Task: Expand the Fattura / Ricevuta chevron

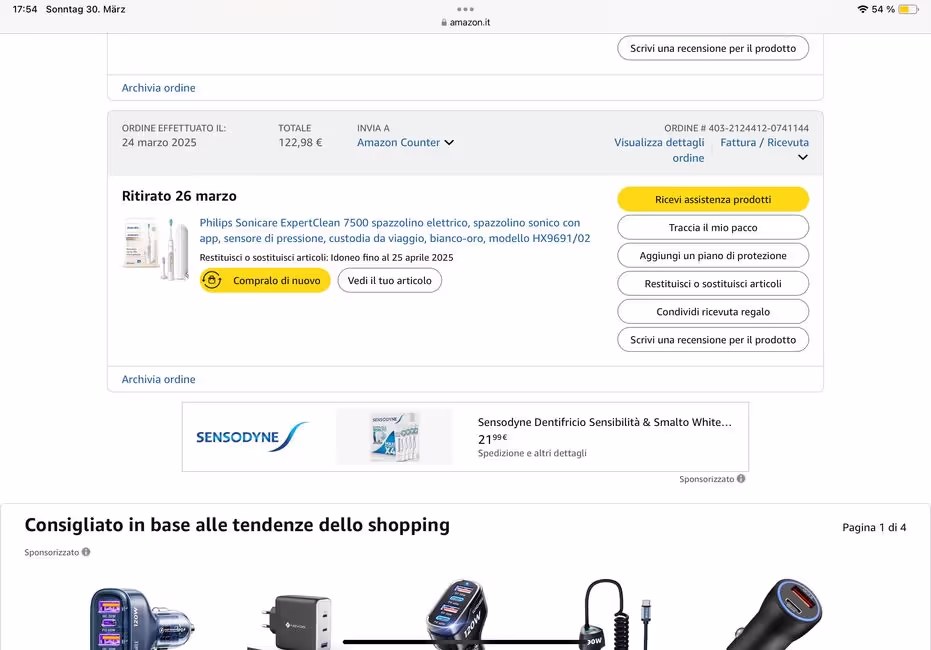Action: click(x=803, y=157)
